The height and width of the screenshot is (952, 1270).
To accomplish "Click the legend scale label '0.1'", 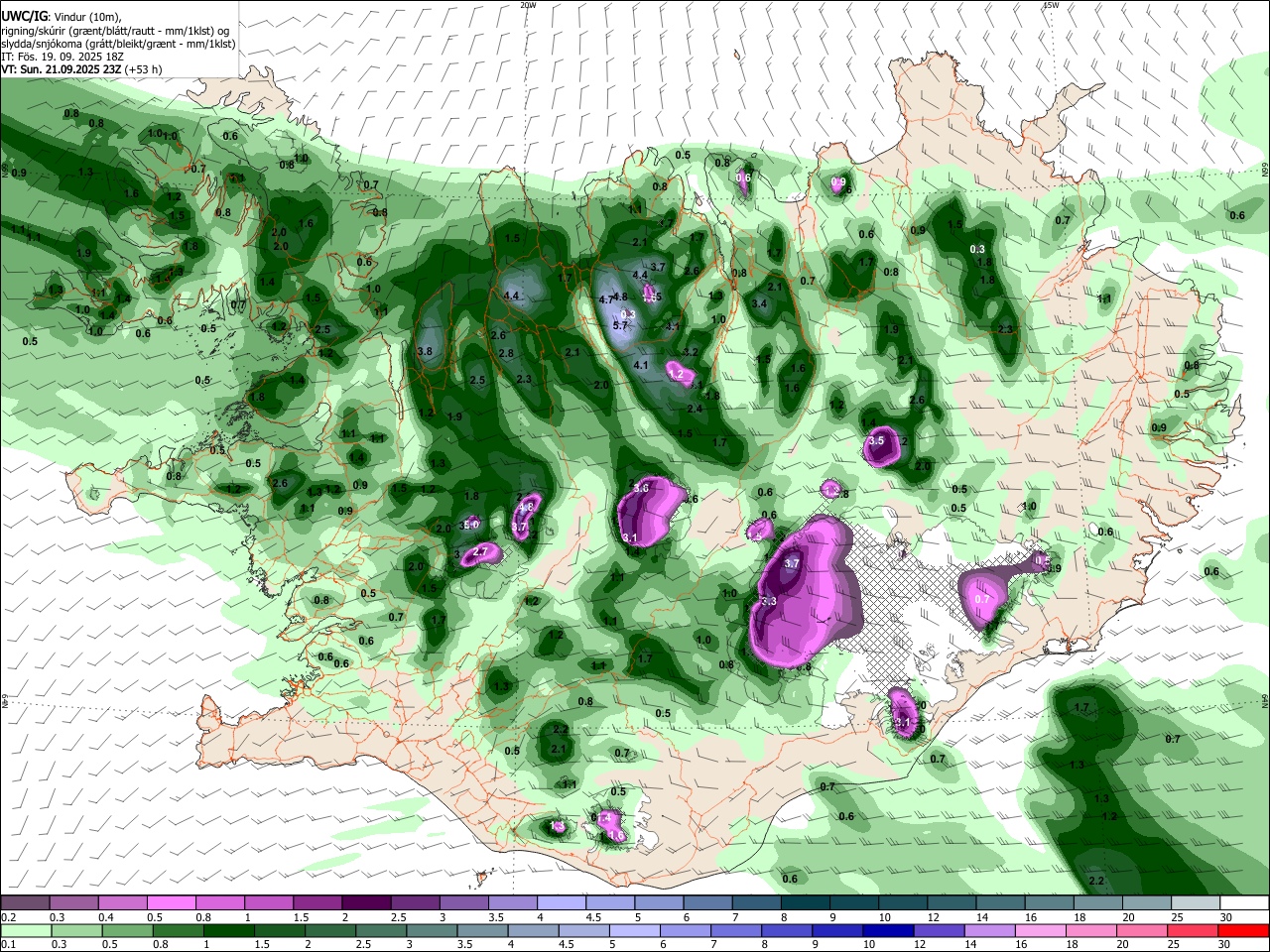I will (x=9, y=945).
